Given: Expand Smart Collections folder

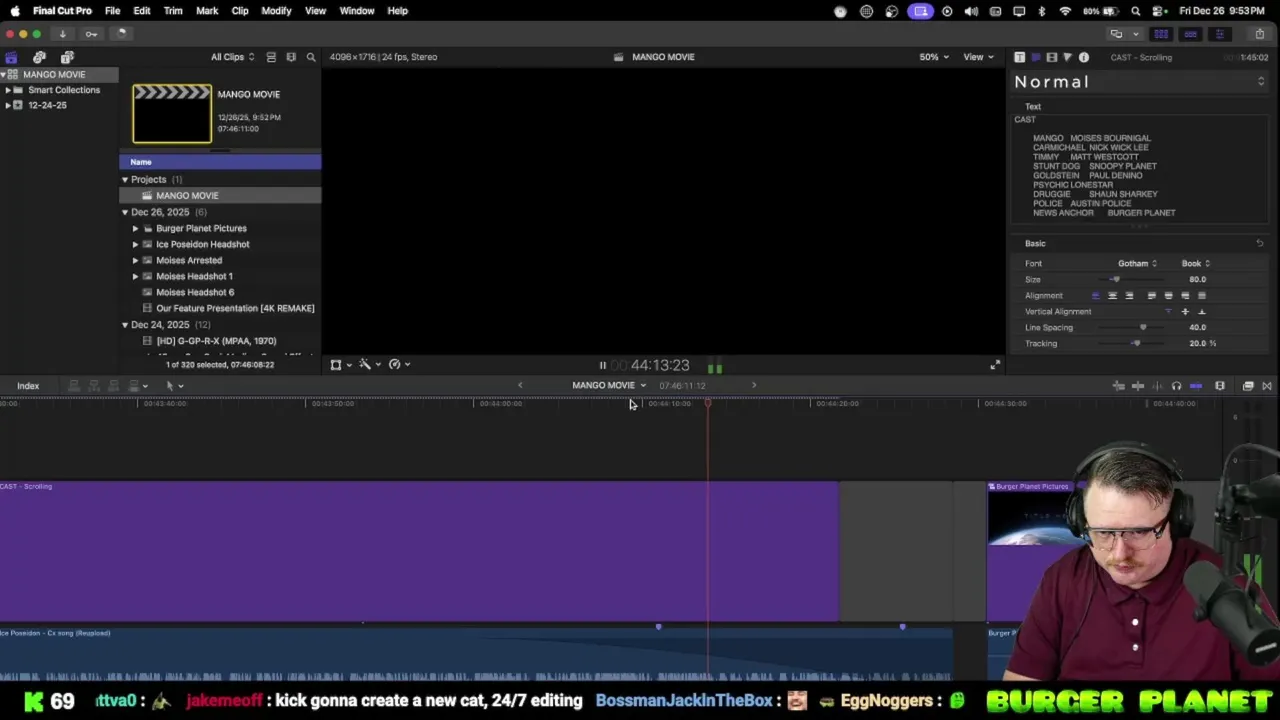Looking at the screenshot, I should pos(8,90).
